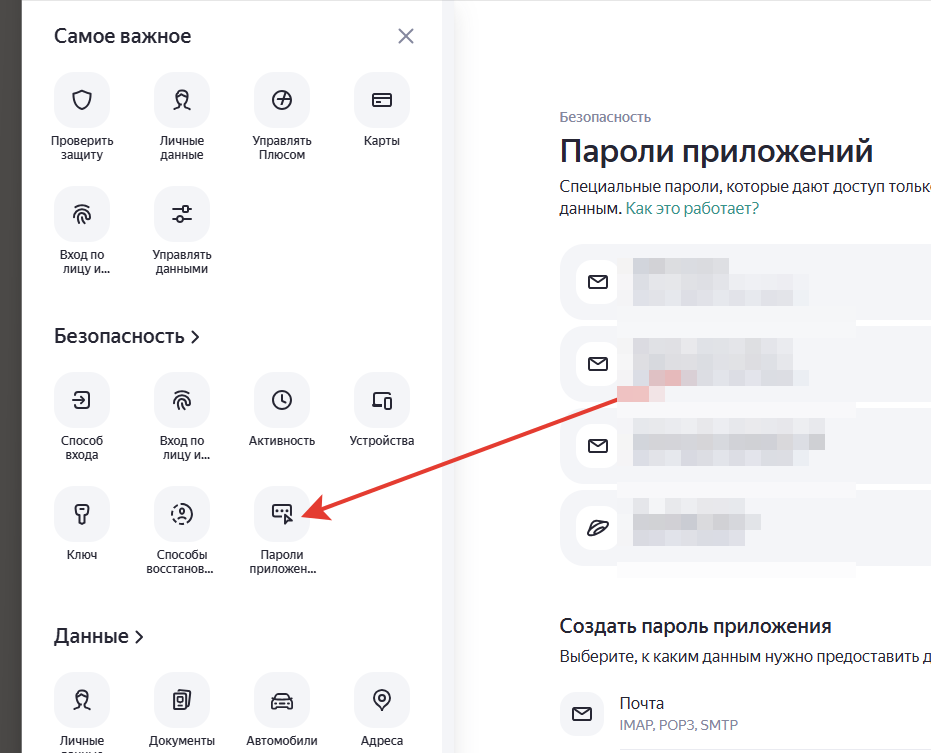Expand the Данные section heading
This screenshot has width=931, height=753.
pyautogui.click(x=99, y=636)
